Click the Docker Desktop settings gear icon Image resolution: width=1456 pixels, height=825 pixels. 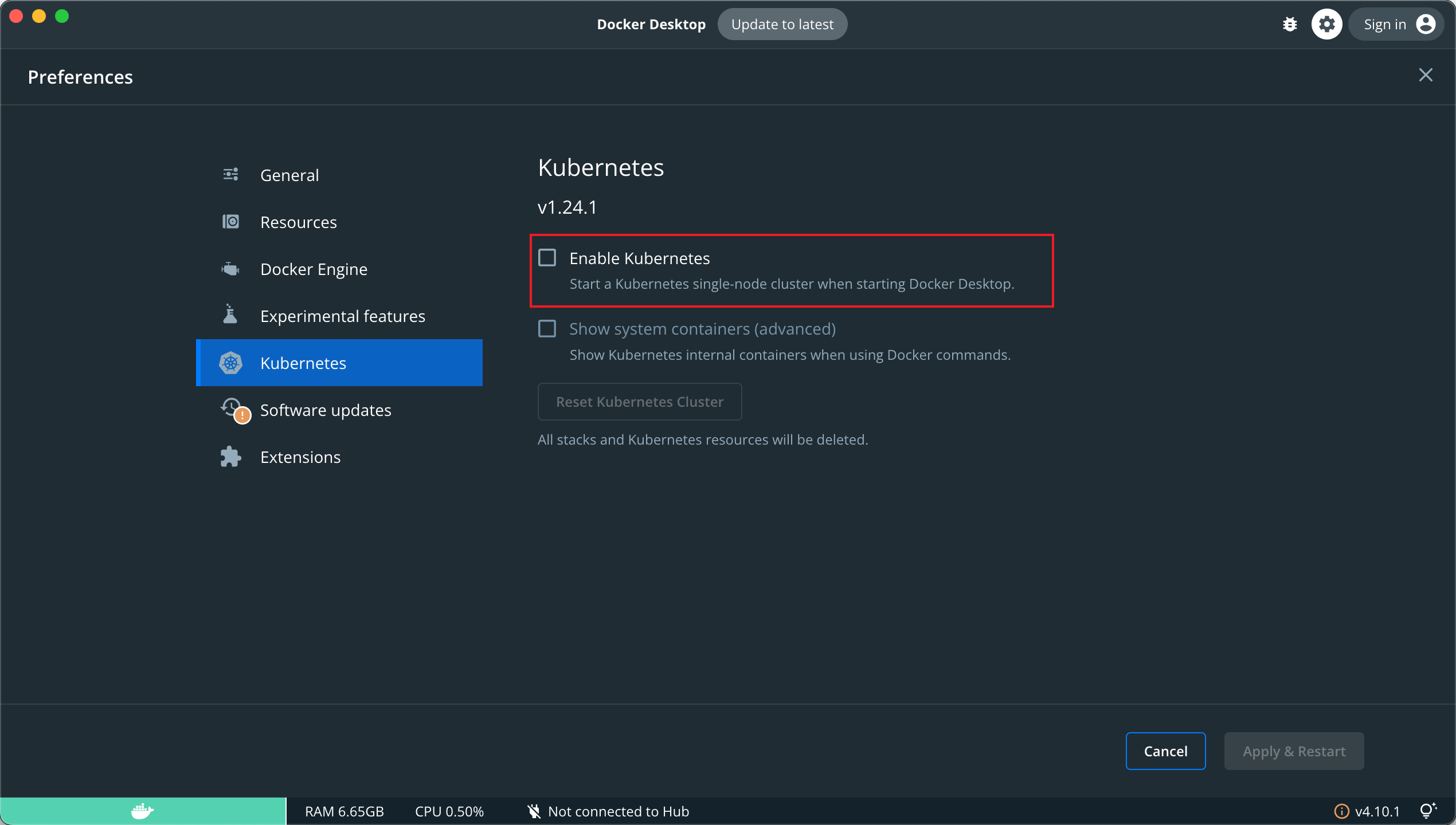(x=1326, y=24)
